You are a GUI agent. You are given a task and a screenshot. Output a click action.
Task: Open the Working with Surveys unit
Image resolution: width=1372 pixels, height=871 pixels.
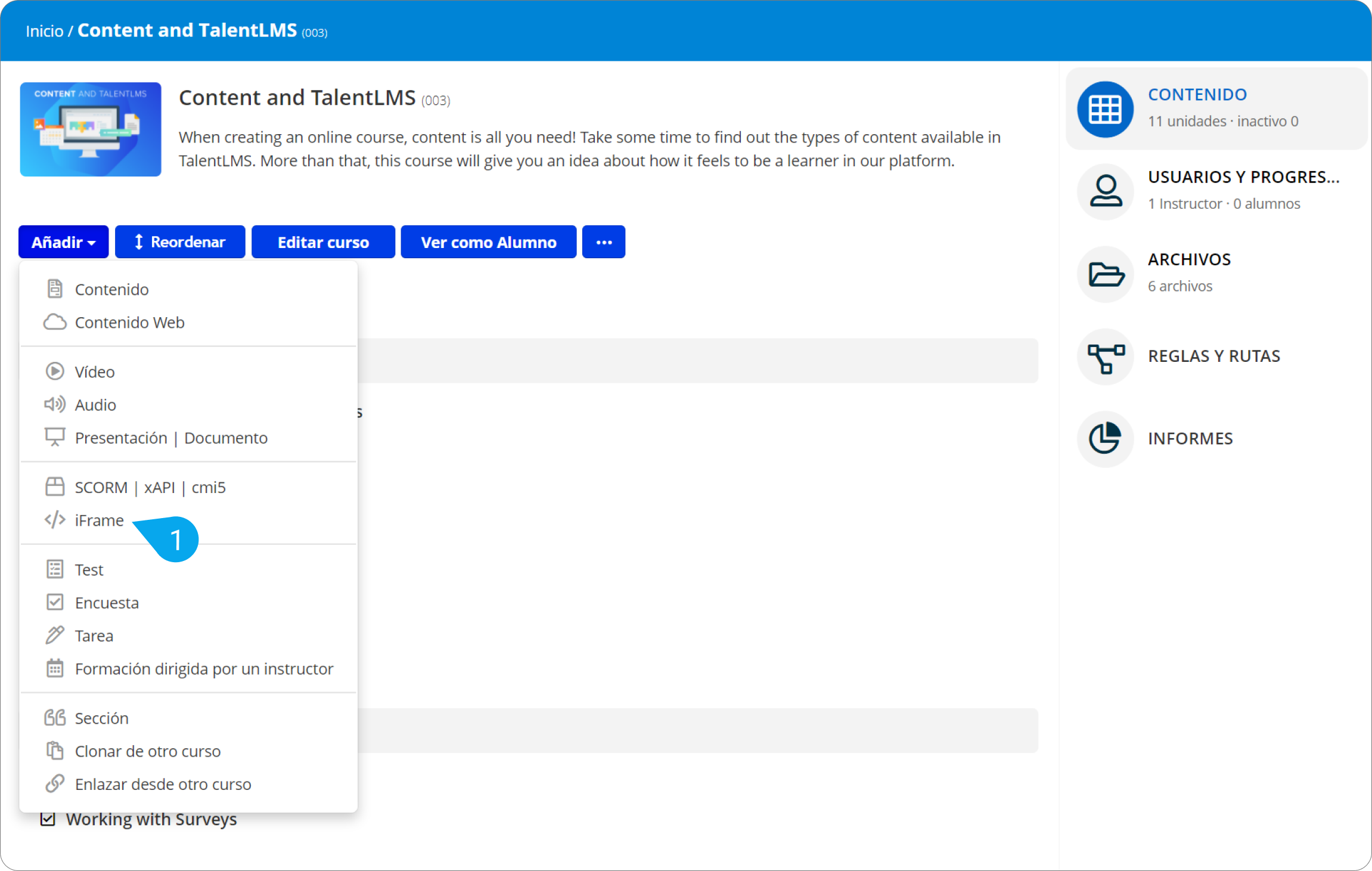151,819
